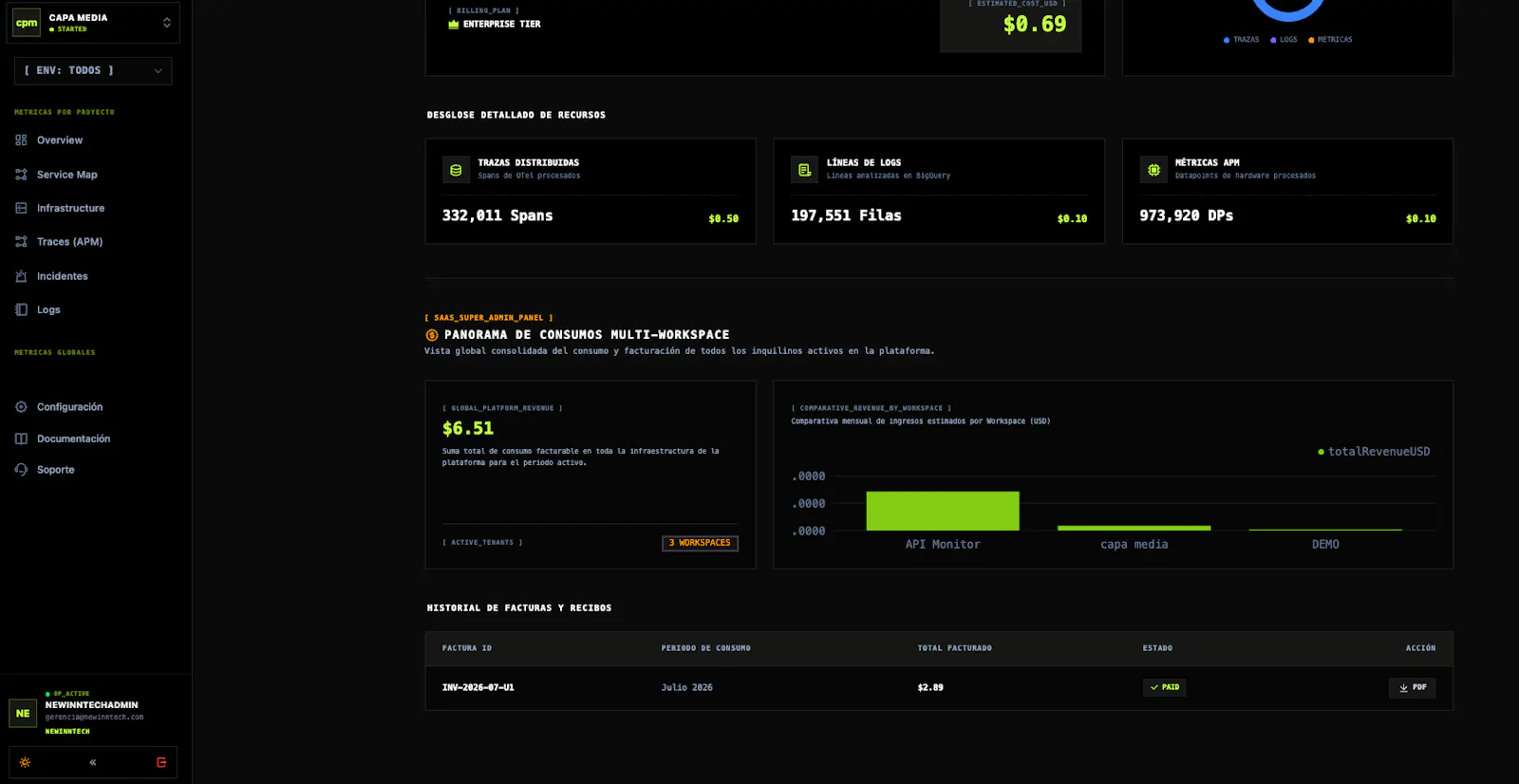
Task: Click the Overview sidebar icon
Action: 21,140
